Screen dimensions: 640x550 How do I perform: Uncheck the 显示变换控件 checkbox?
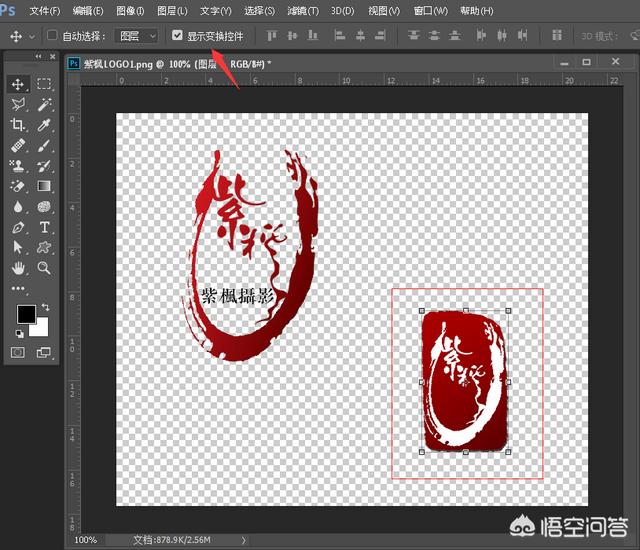pyautogui.click(x=177, y=36)
